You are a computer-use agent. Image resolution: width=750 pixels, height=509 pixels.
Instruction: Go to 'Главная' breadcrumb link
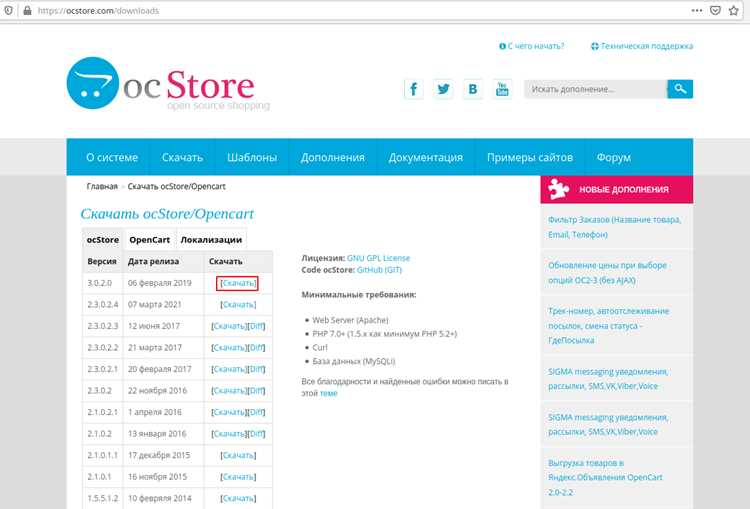102,186
